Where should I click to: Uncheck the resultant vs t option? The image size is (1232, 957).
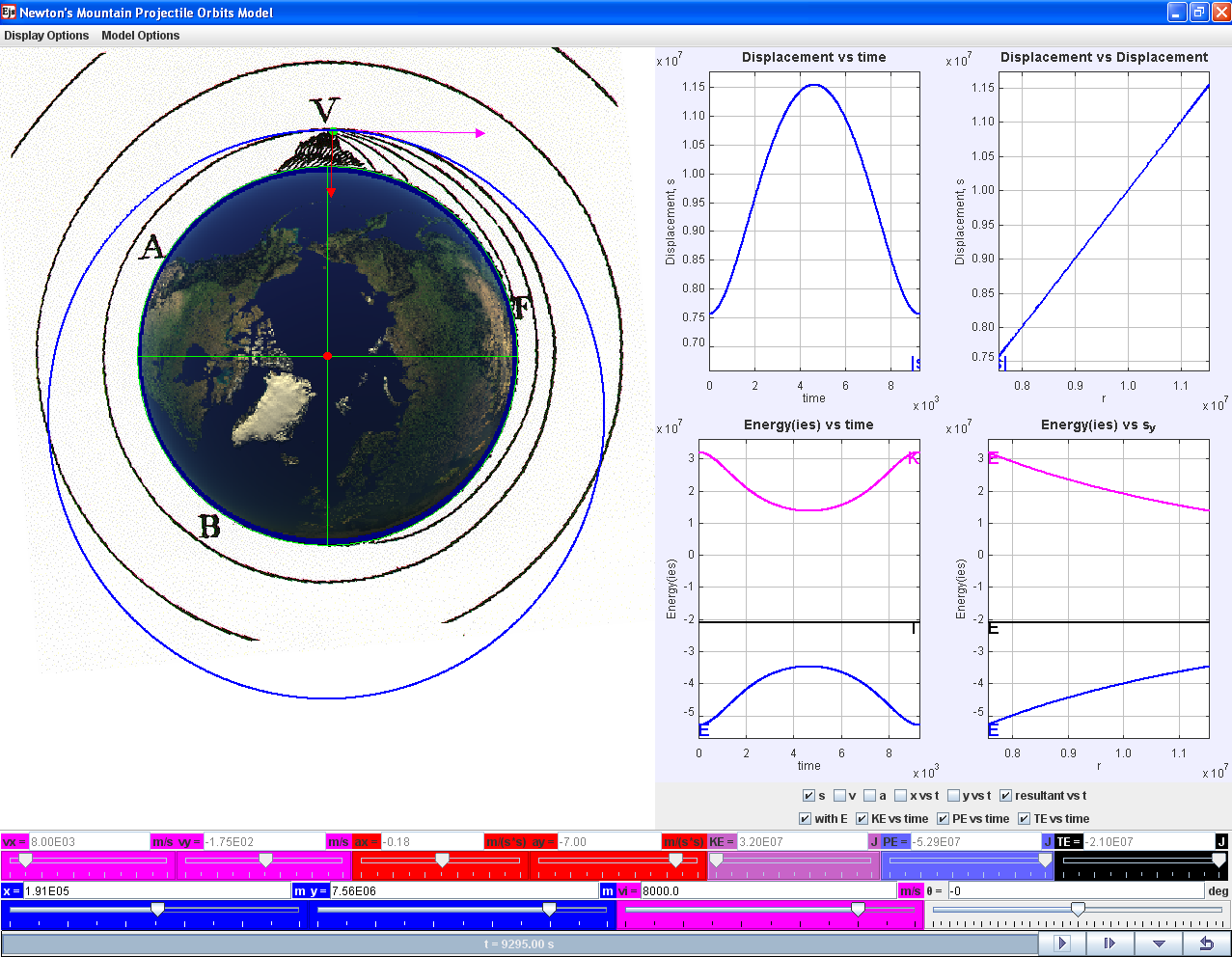(x=1004, y=795)
